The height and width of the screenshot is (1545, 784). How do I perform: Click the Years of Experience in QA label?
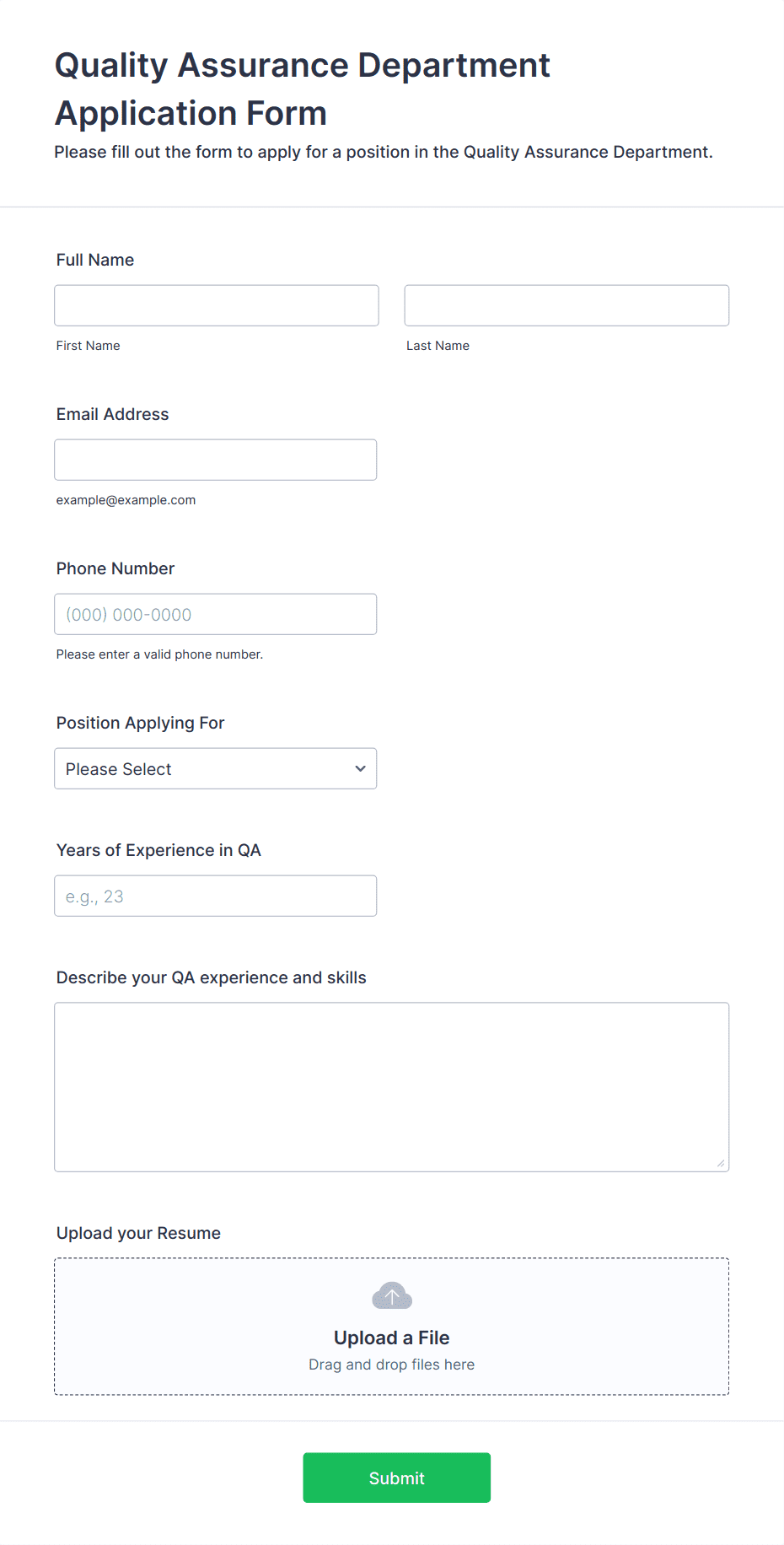point(158,850)
